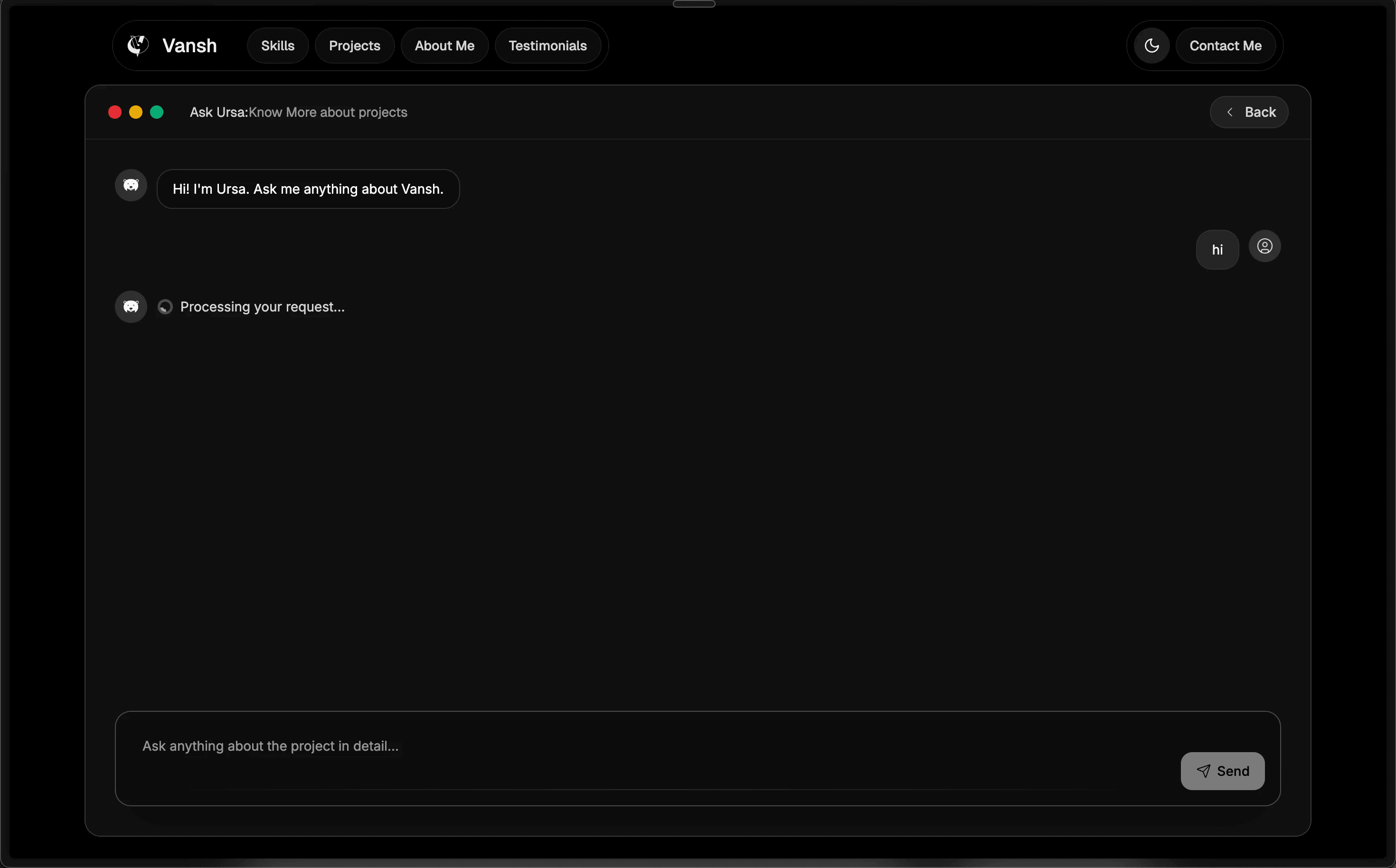Viewport: 1396px width, 868px height.
Task: Open About Me section
Action: coord(444,46)
